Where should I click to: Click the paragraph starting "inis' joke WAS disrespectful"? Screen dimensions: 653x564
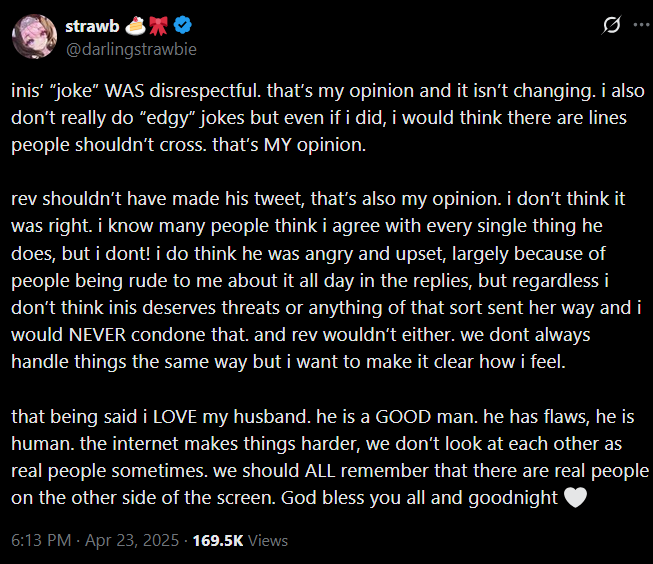pyautogui.click(x=328, y=118)
